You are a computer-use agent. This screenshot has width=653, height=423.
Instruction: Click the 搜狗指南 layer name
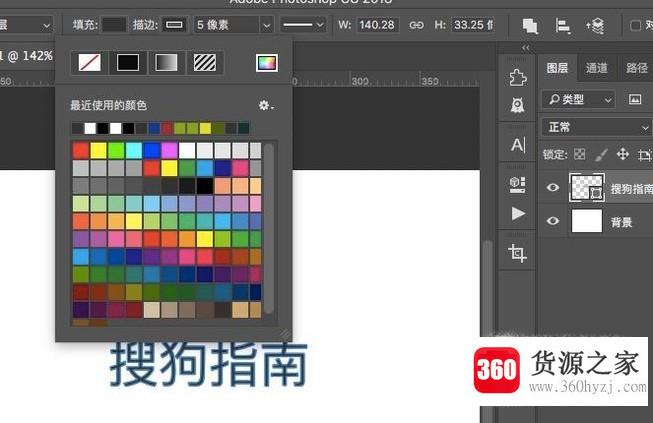[x=631, y=189]
